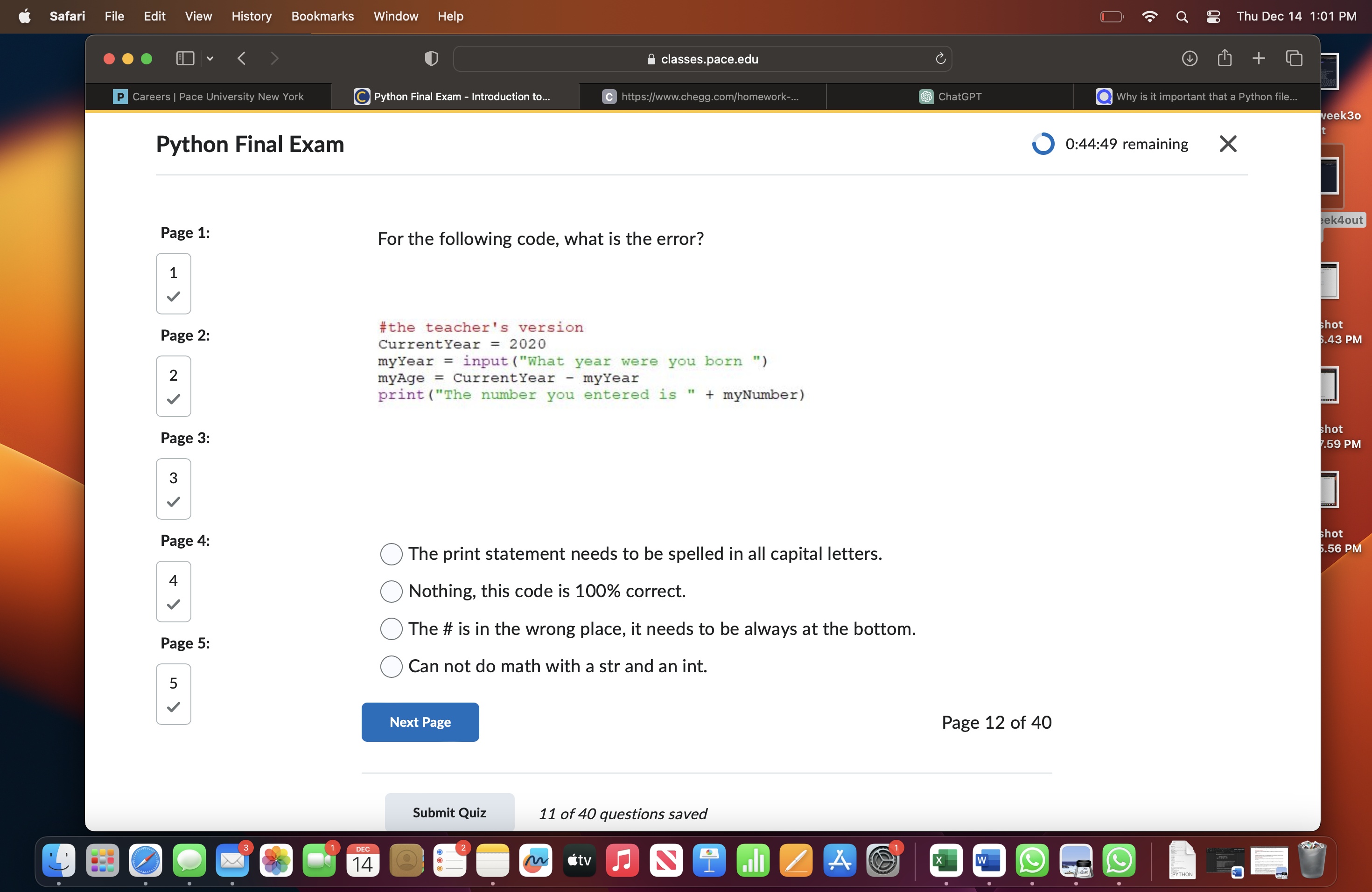Reload the page using the refresh icon
The image size is (1372, 892).
(x=940, y=58)
